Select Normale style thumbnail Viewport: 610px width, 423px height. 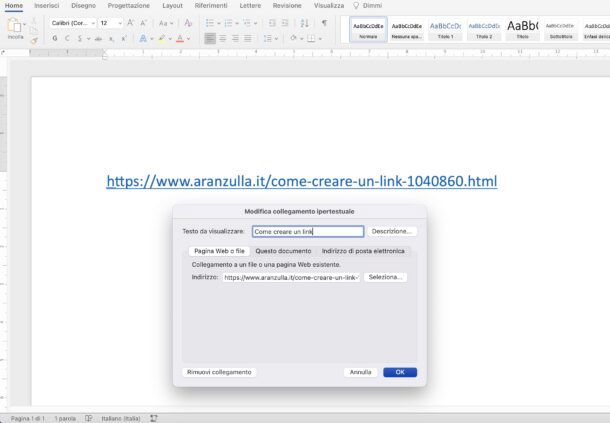tap(368, 29)
